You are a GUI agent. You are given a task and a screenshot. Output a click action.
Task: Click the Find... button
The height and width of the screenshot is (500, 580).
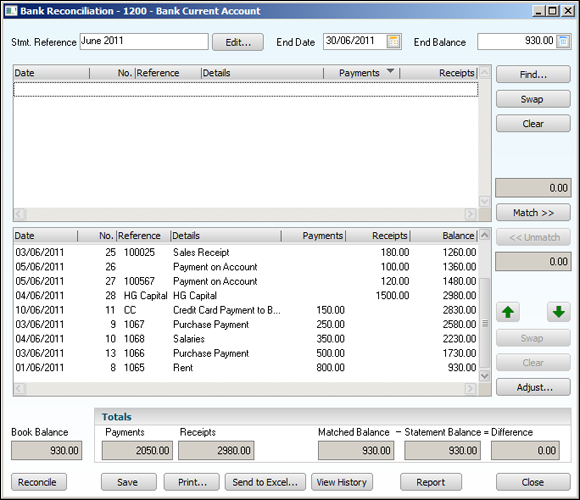click(533, 74)
